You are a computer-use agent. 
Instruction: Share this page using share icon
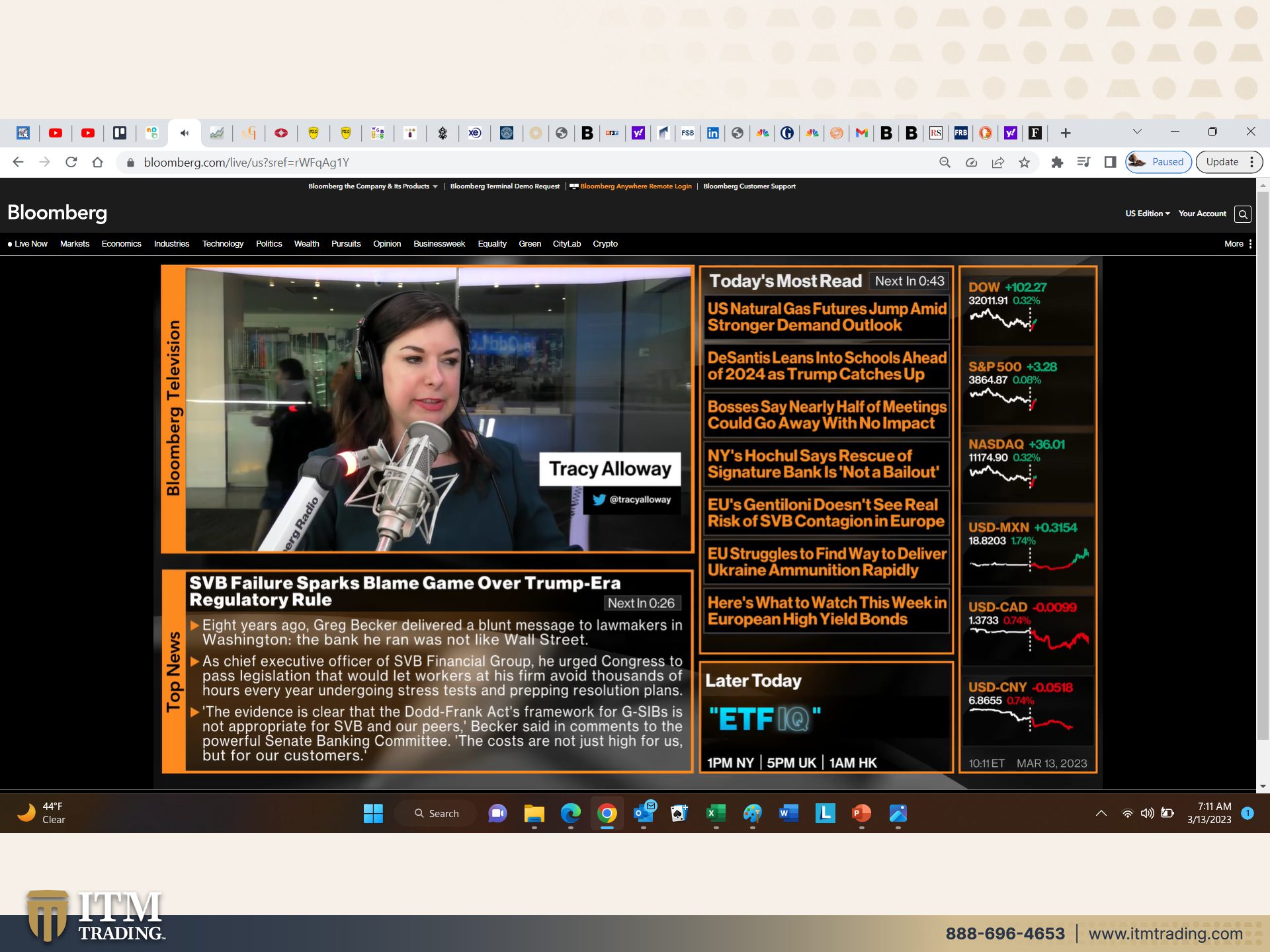(x=997, y=162)
